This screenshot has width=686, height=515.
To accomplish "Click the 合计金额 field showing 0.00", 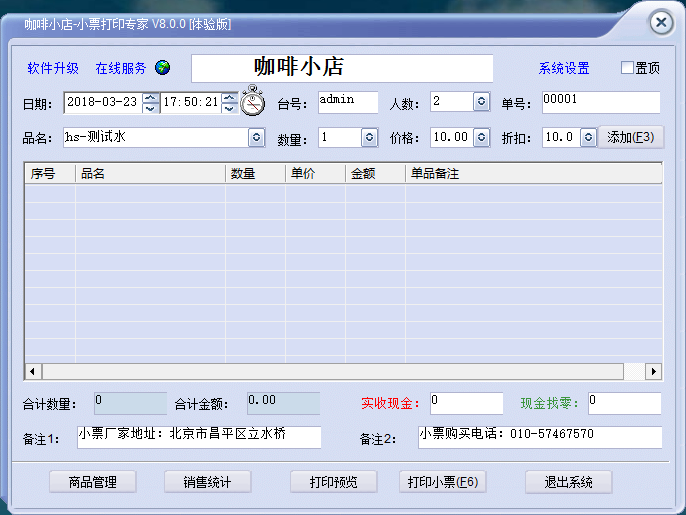I will click(x=284, y=403).
